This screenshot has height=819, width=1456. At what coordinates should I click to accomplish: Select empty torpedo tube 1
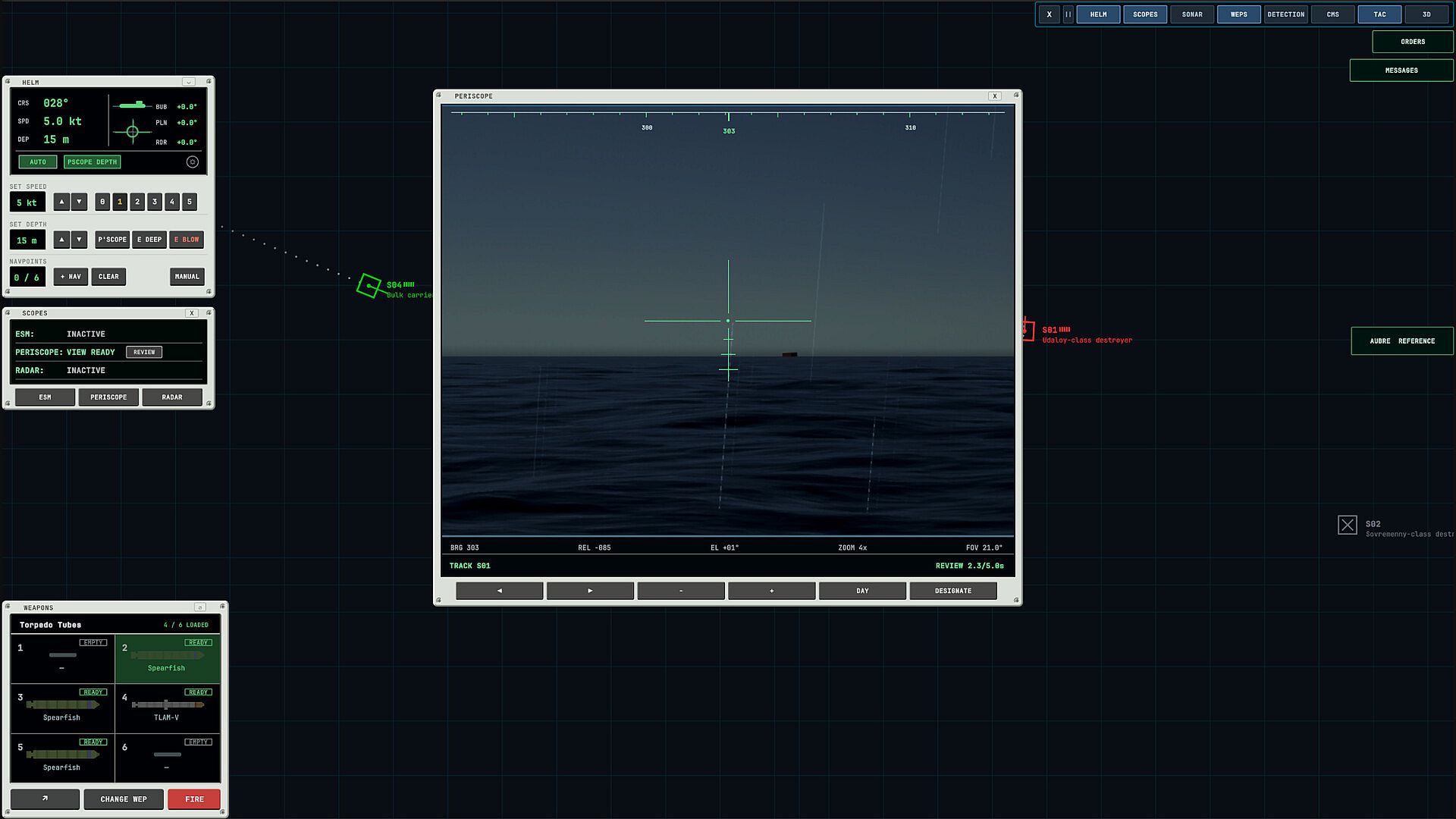pos(62,658)
